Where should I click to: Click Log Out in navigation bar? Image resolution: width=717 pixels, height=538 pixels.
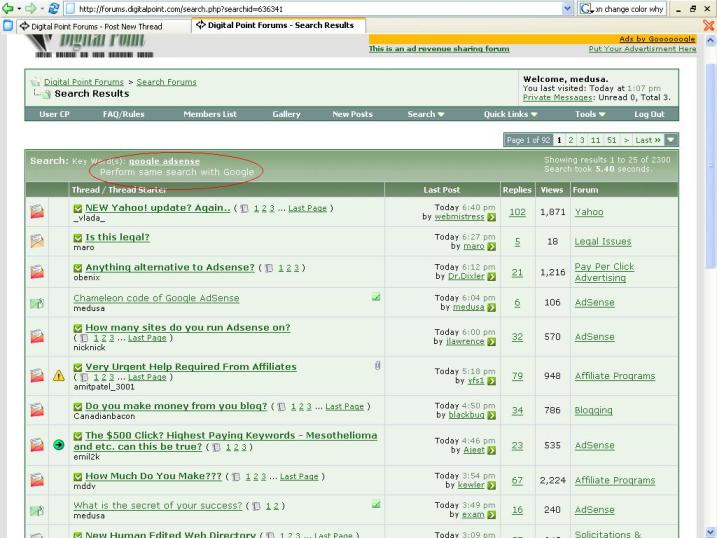(x=649, y=114)
